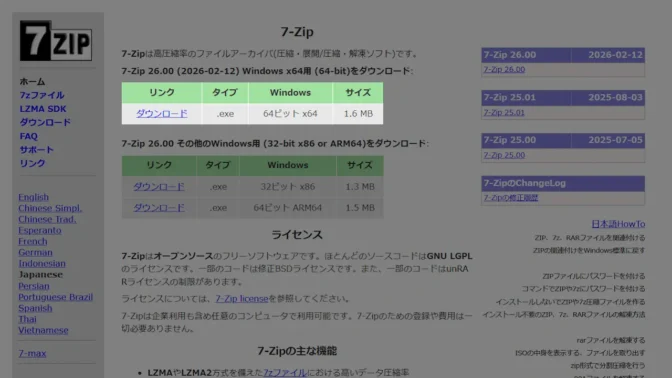Click the rarファイルを解凍する HowTo entry

click(611, 340)
